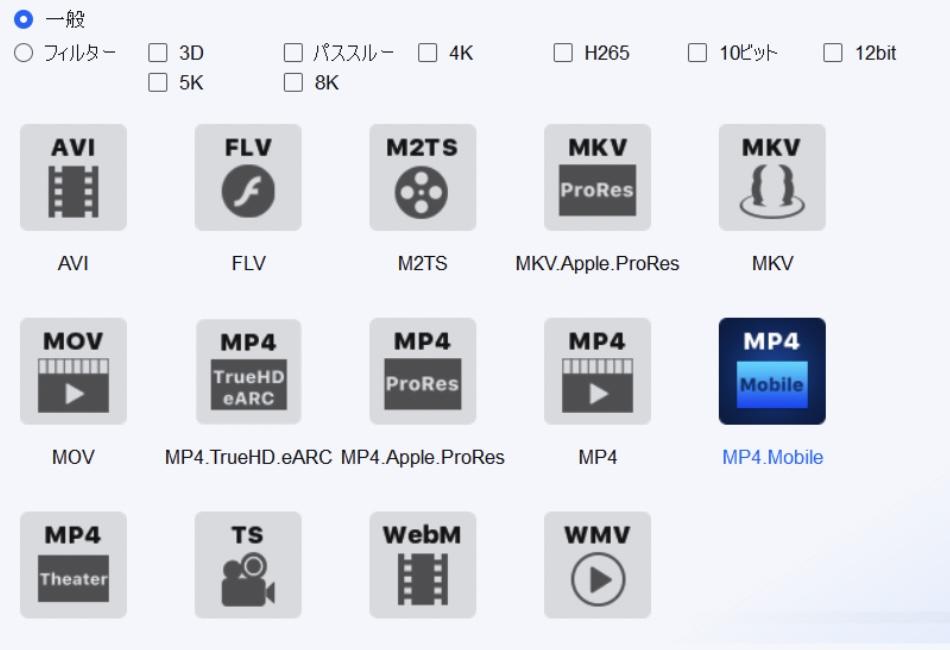Click the MKV.Apple.ProRes label
Viewport: 950px width, 650px height.
coord(597,264)
